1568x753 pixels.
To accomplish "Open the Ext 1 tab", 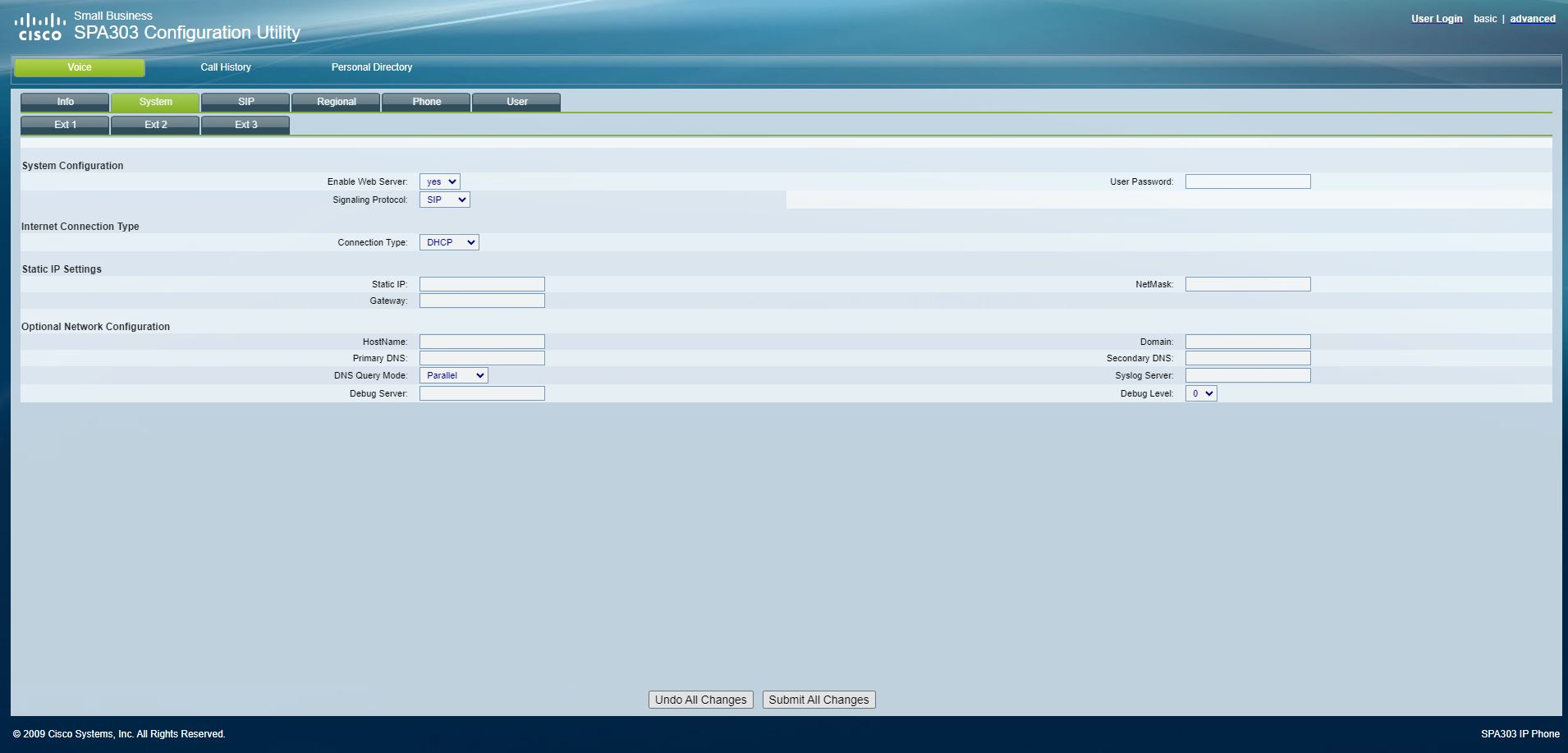I will [x=65, y=125].
